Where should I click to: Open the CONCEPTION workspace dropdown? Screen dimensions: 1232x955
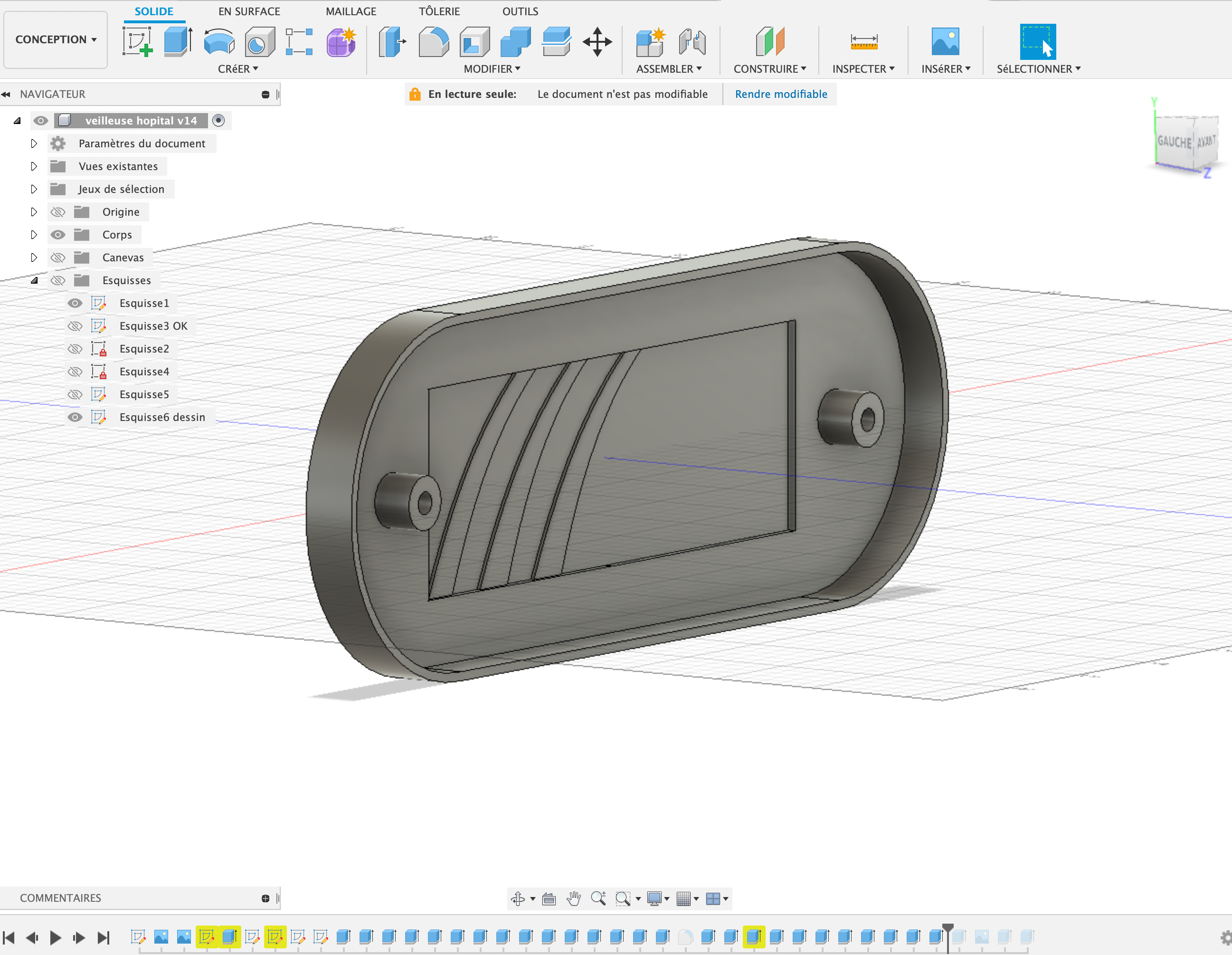click(x=55, y=39)
